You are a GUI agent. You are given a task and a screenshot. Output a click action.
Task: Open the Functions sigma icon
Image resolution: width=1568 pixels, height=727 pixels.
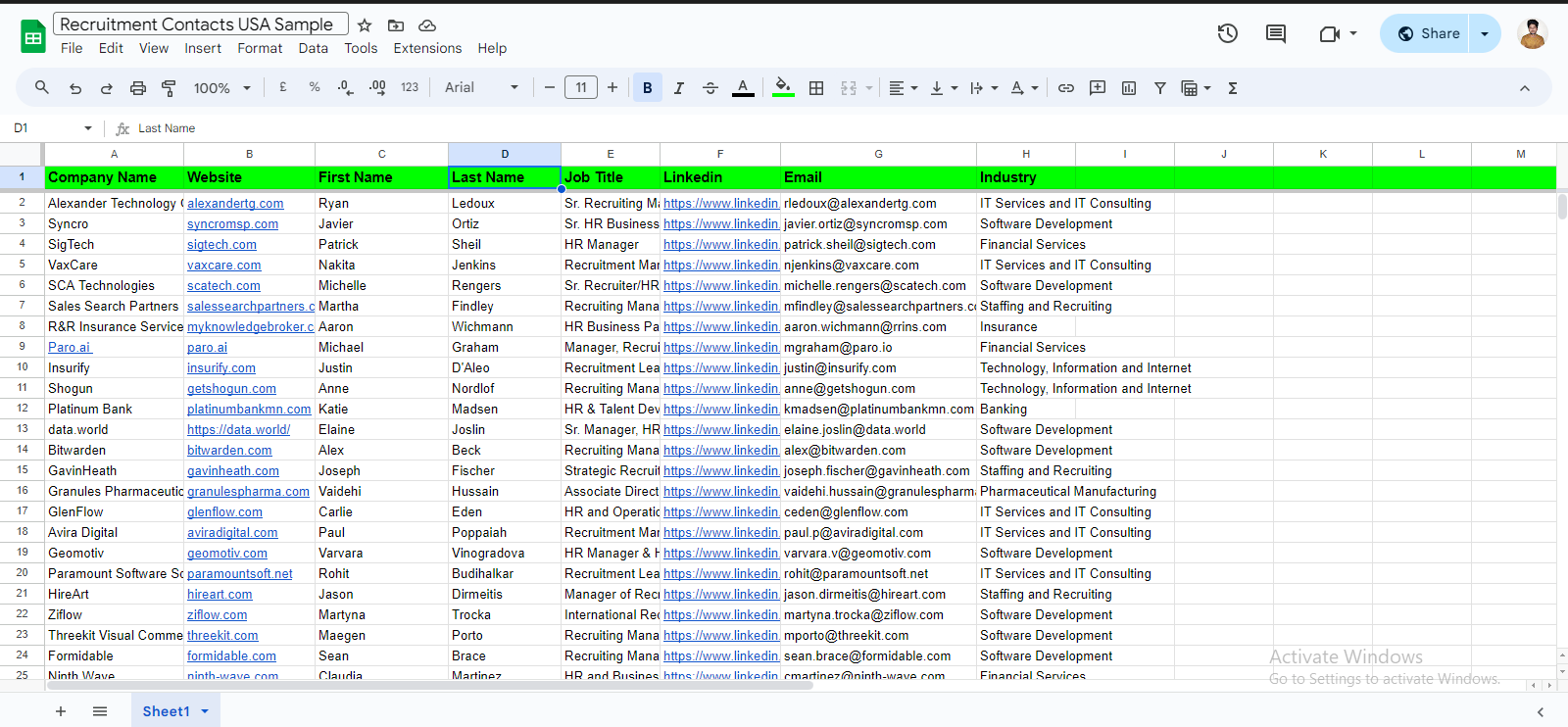click(x=1233, y=88)
